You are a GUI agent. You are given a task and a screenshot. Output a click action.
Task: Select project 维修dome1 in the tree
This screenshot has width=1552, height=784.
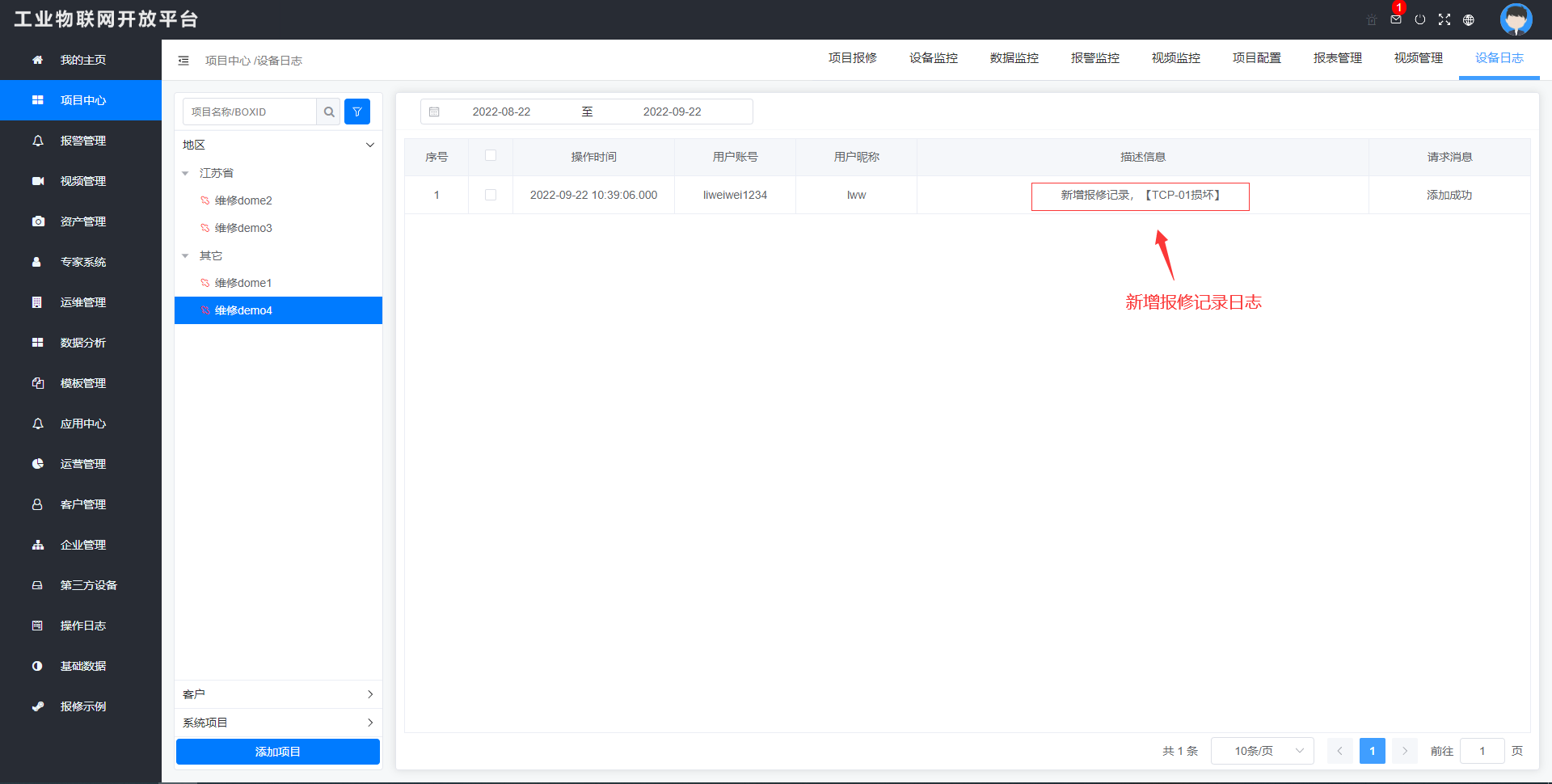(x=278, y=283)
